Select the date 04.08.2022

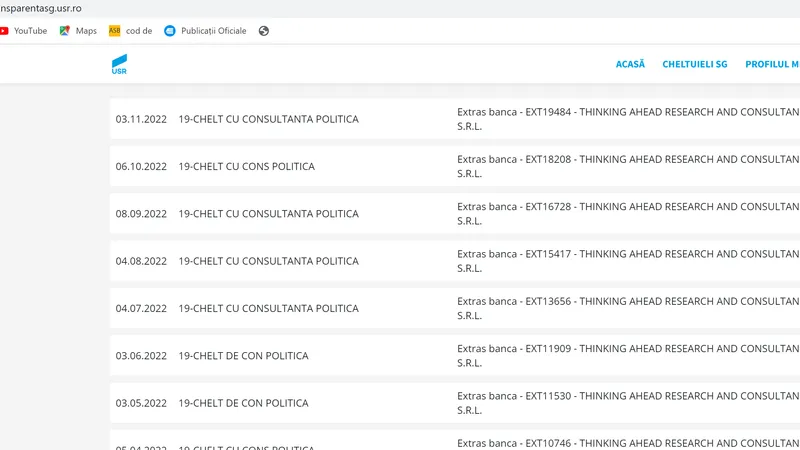(x=141, y=261)
